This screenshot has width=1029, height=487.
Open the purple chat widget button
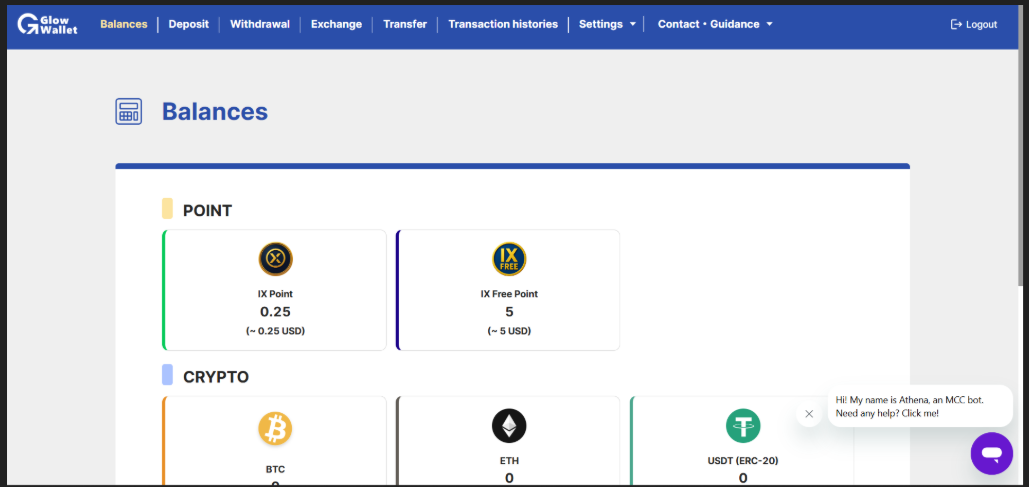(992, 454)
